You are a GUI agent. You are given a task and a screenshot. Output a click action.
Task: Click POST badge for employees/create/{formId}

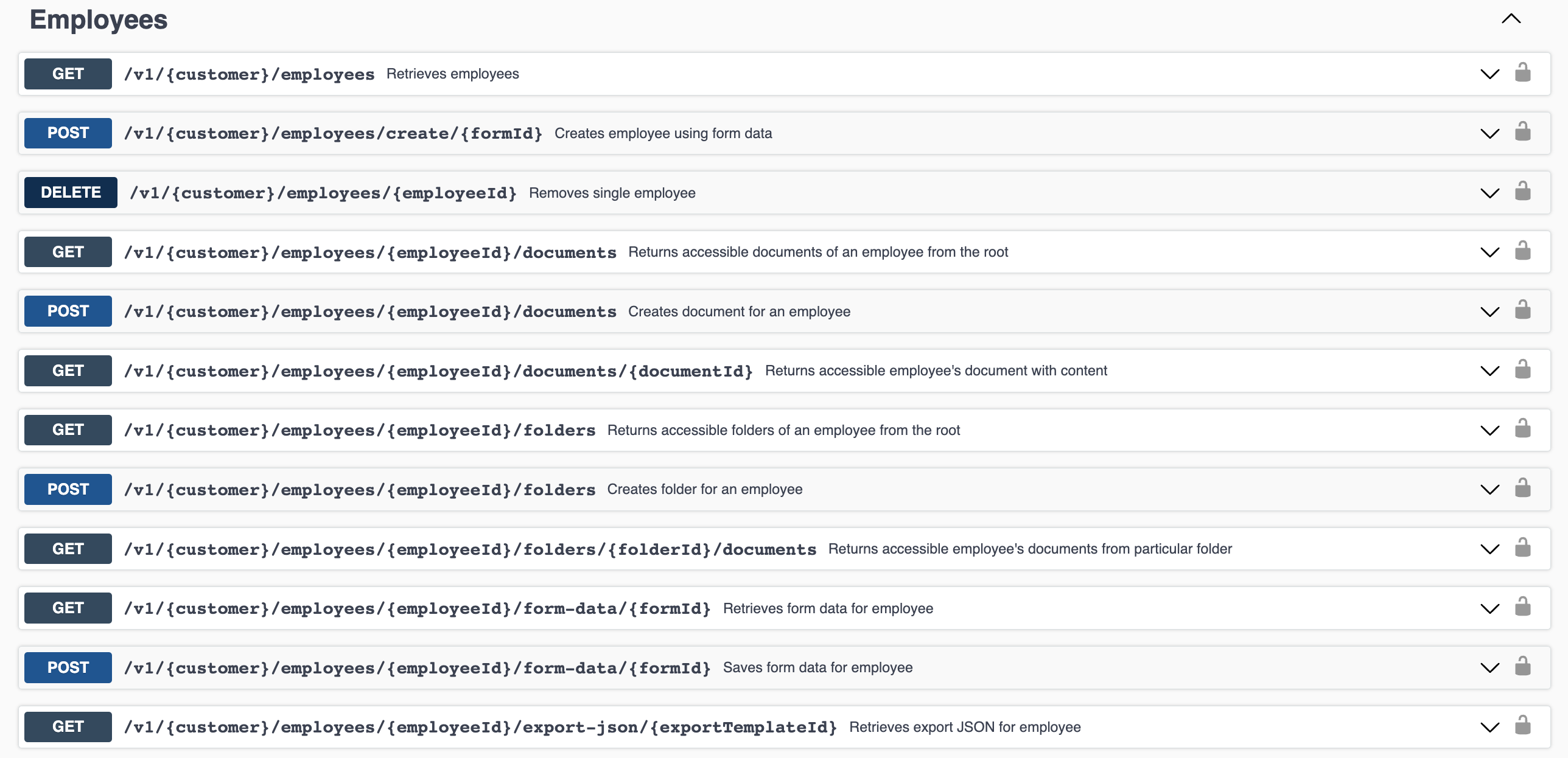pyautogui.click(x=68, y=133)
